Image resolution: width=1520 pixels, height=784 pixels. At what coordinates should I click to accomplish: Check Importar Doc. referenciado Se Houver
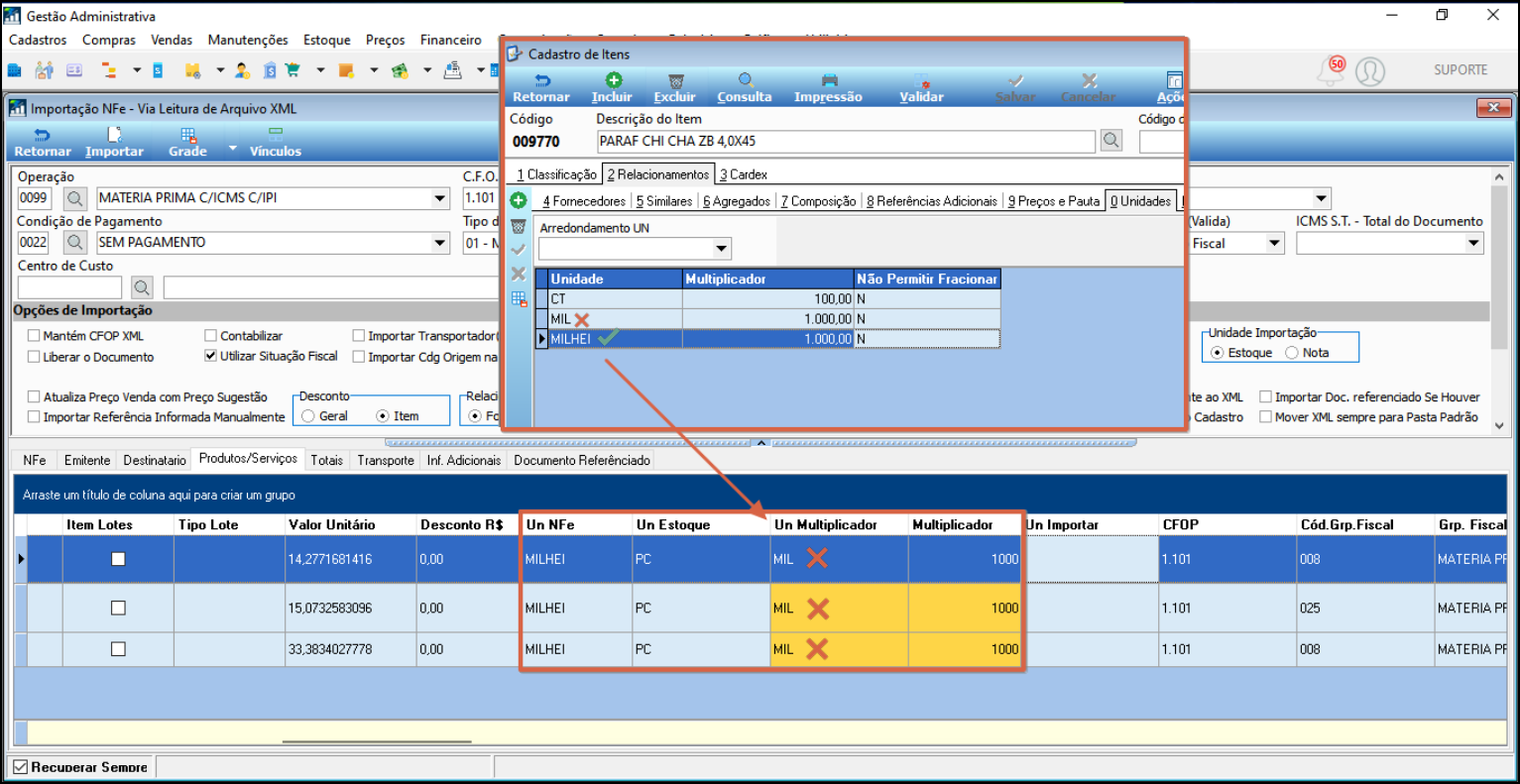1265,396
